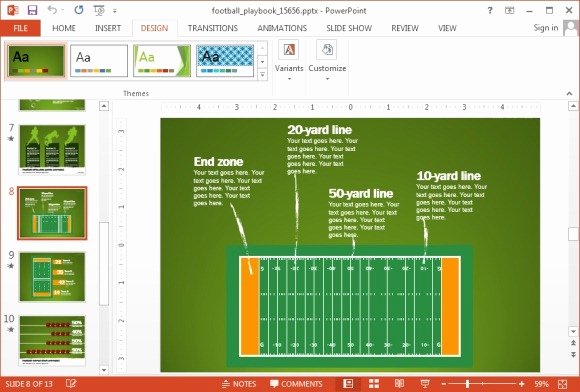Switch to the HOME tab
The height and width of the screenshot is (392, 580).
pos(64,28)
